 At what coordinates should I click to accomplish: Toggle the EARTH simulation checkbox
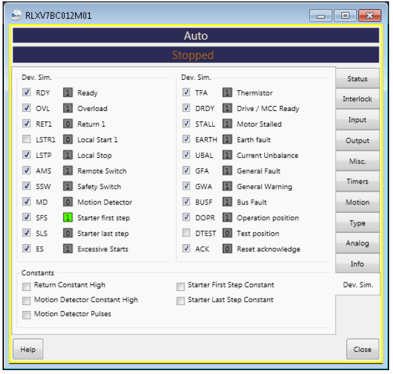186,139
